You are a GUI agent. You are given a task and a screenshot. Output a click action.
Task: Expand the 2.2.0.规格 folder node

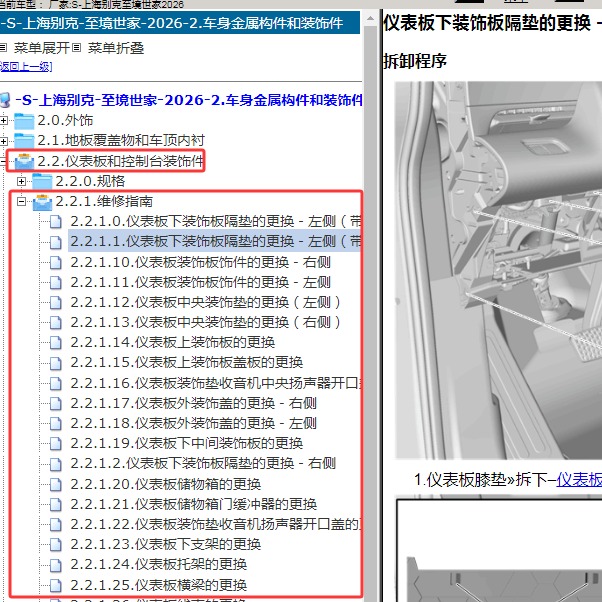22,181
